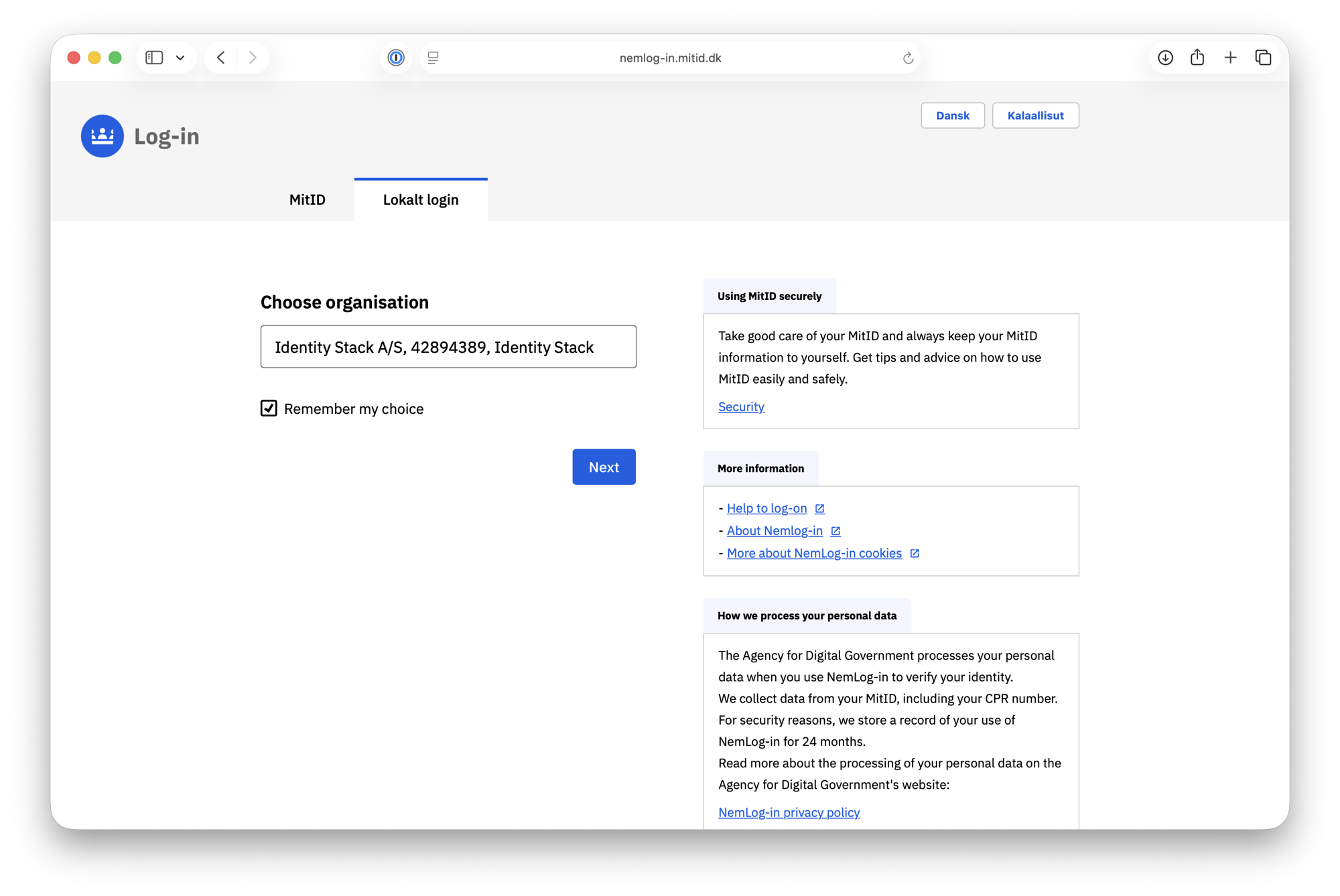Viewport: 1340px width, 896px height.
Task: Click the nemlog-in.mitid.dk address field
Action: 670,58
